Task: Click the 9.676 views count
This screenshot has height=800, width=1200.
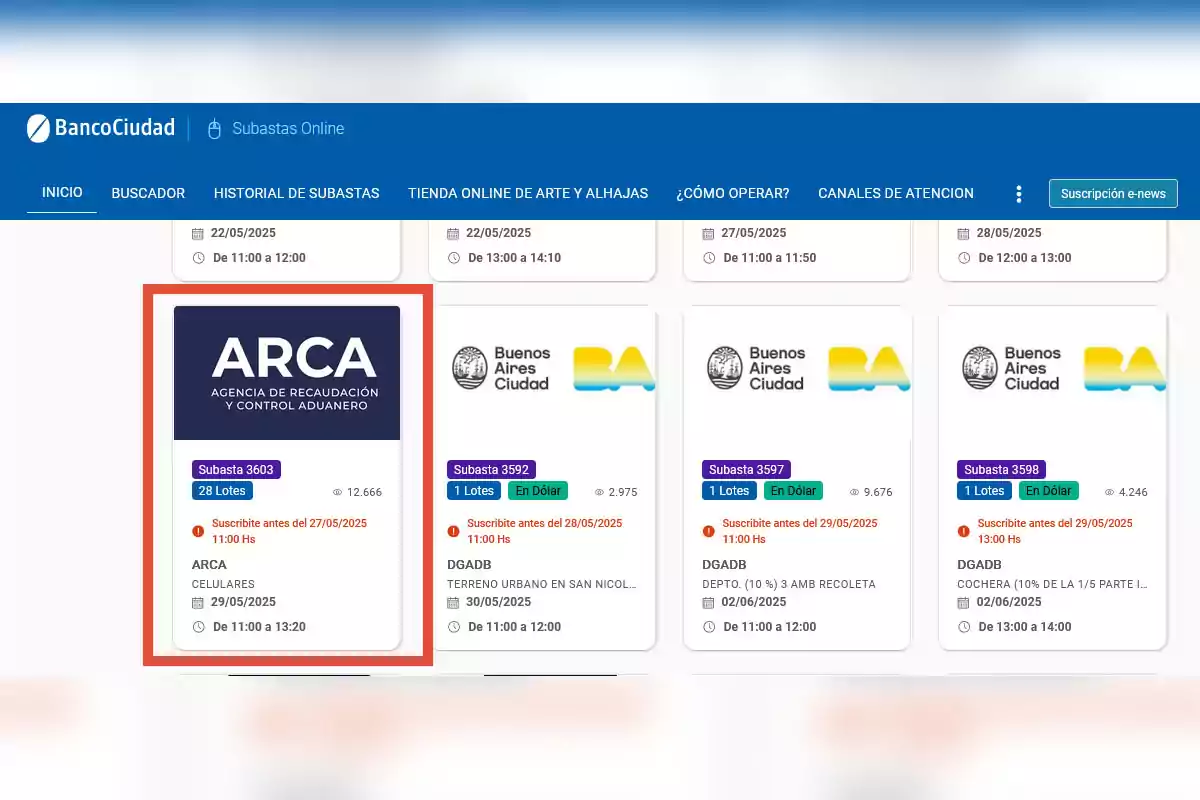Action: tap(878, 492)
